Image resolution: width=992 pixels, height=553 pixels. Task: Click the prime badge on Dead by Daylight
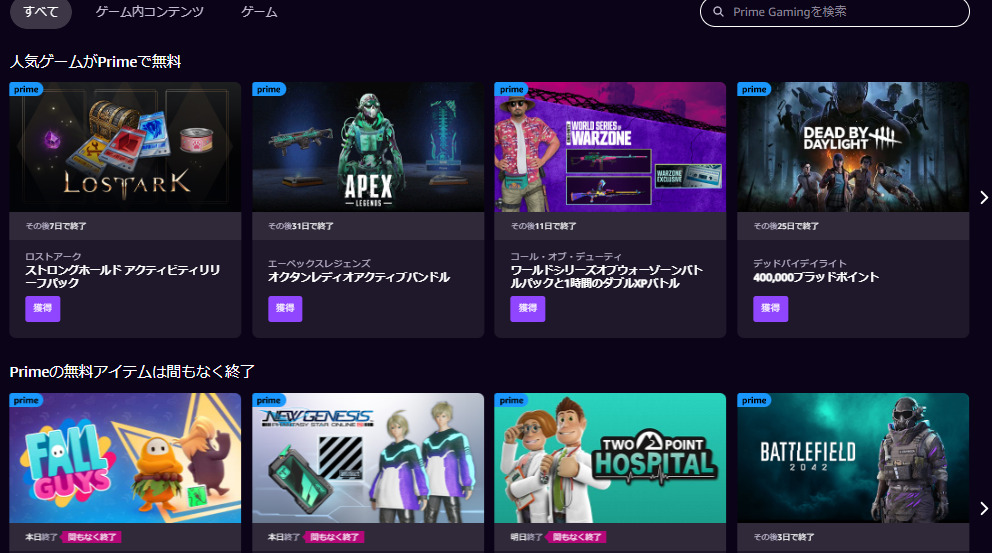(x=754, y=89)
